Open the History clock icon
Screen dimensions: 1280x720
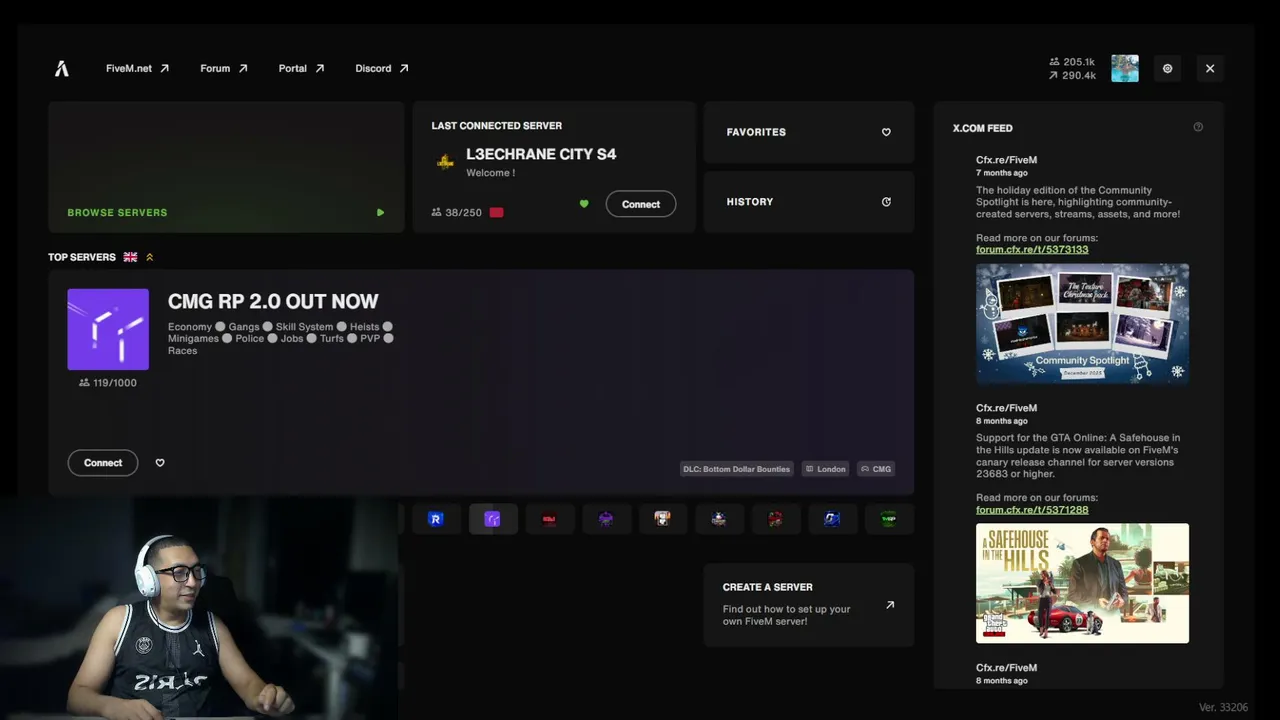[x=886, y=202]
